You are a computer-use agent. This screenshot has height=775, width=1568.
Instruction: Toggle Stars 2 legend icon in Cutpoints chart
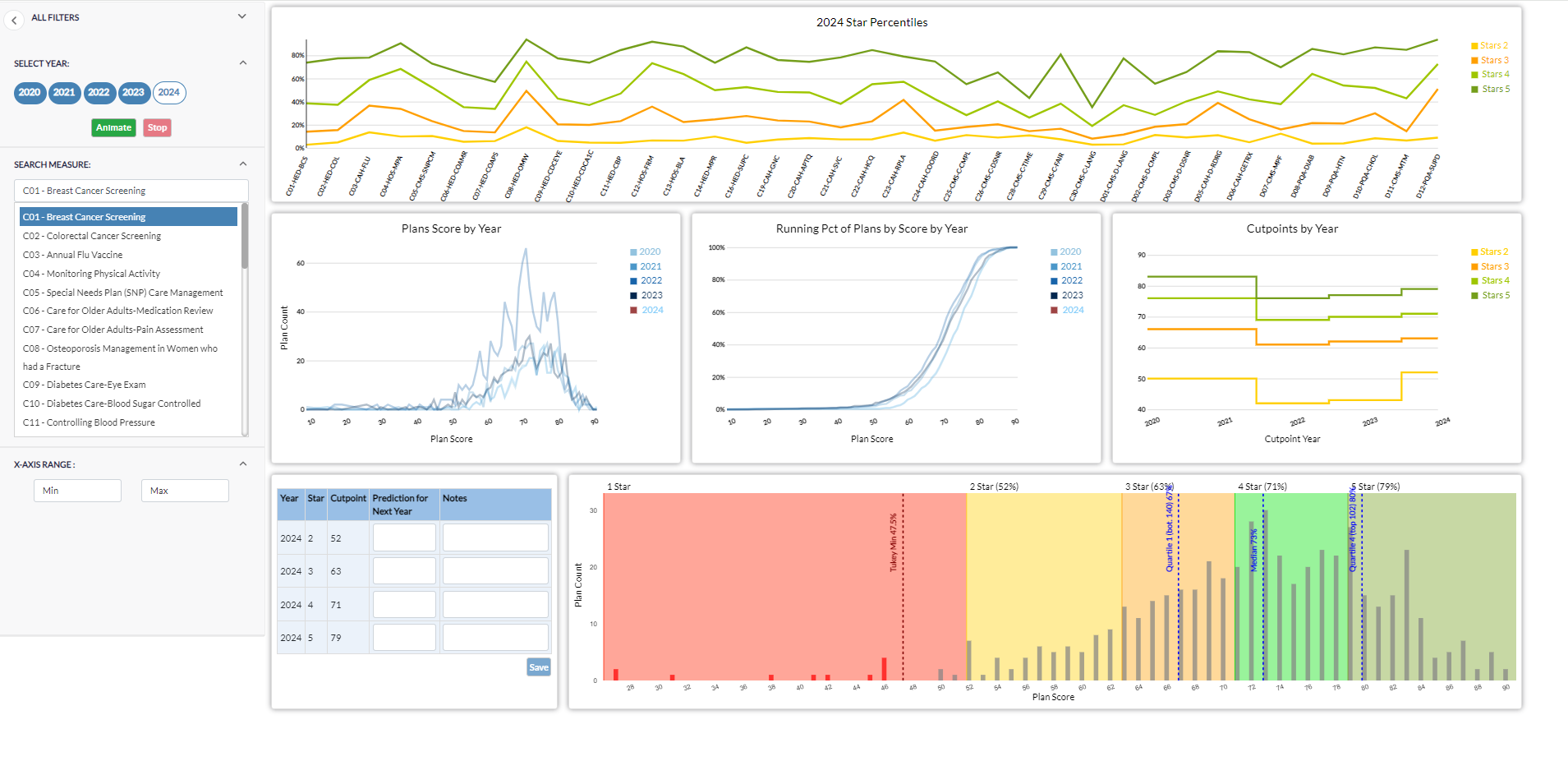coord(1474,252)
